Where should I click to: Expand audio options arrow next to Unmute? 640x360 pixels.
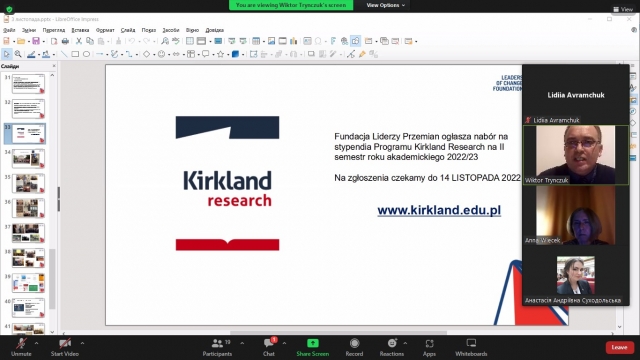[36, 343]
